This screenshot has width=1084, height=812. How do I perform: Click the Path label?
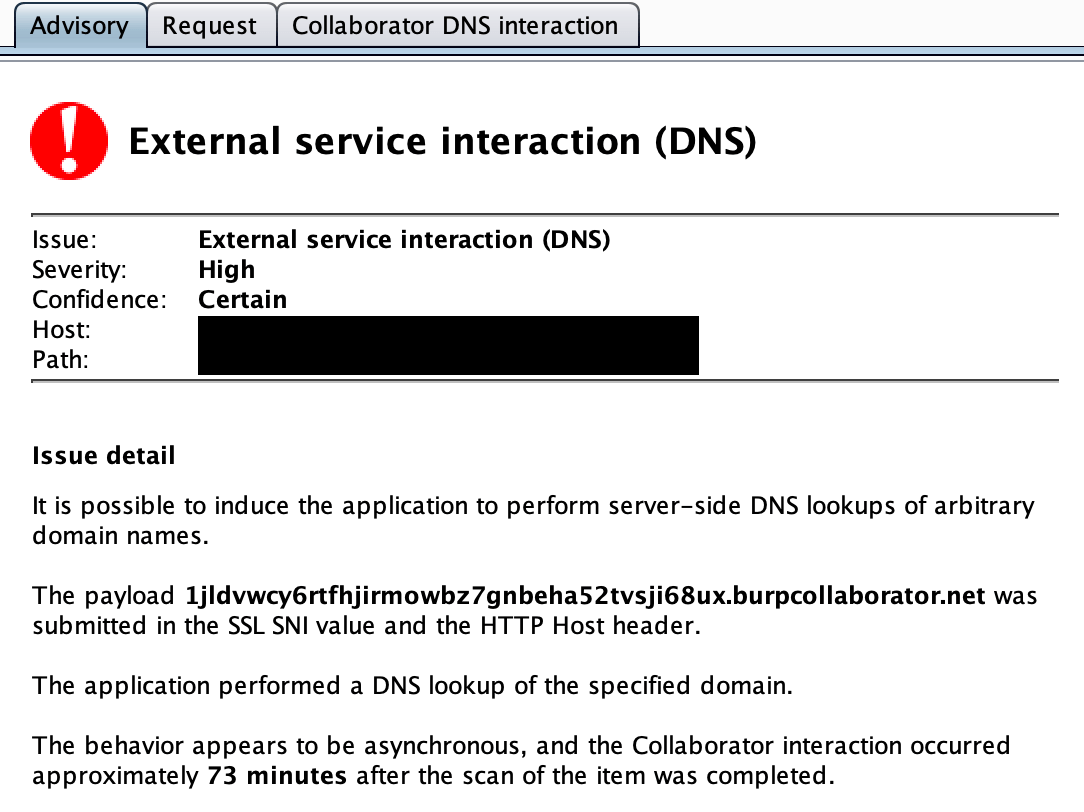tap(57, 359)
